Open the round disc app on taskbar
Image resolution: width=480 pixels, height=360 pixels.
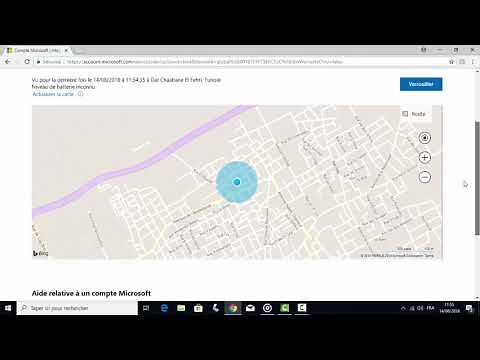[x=267, y=308]
